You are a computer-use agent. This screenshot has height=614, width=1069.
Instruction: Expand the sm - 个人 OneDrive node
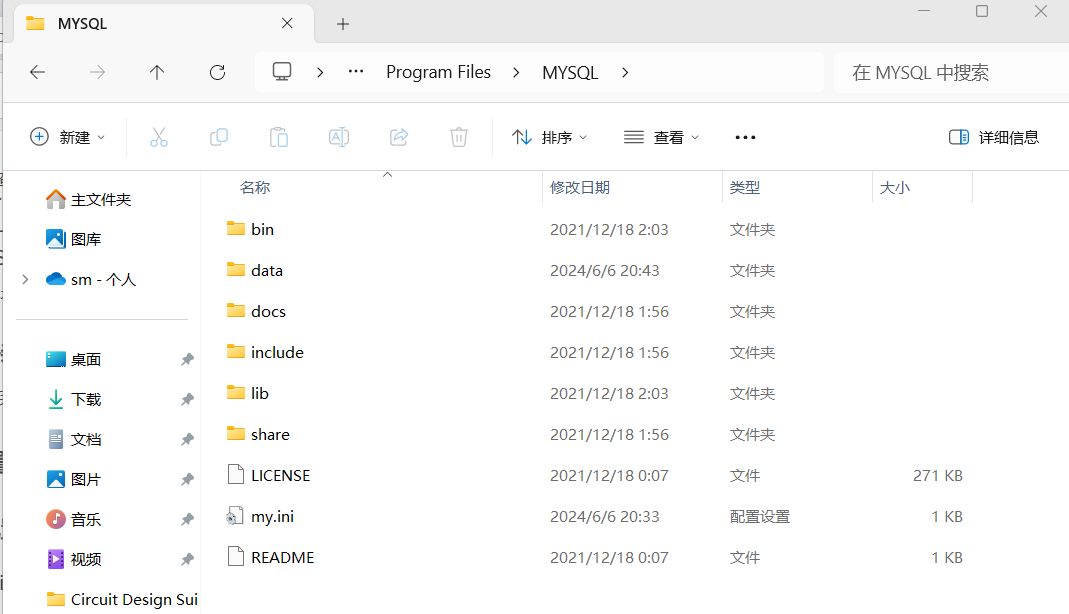tap(25, 279)
